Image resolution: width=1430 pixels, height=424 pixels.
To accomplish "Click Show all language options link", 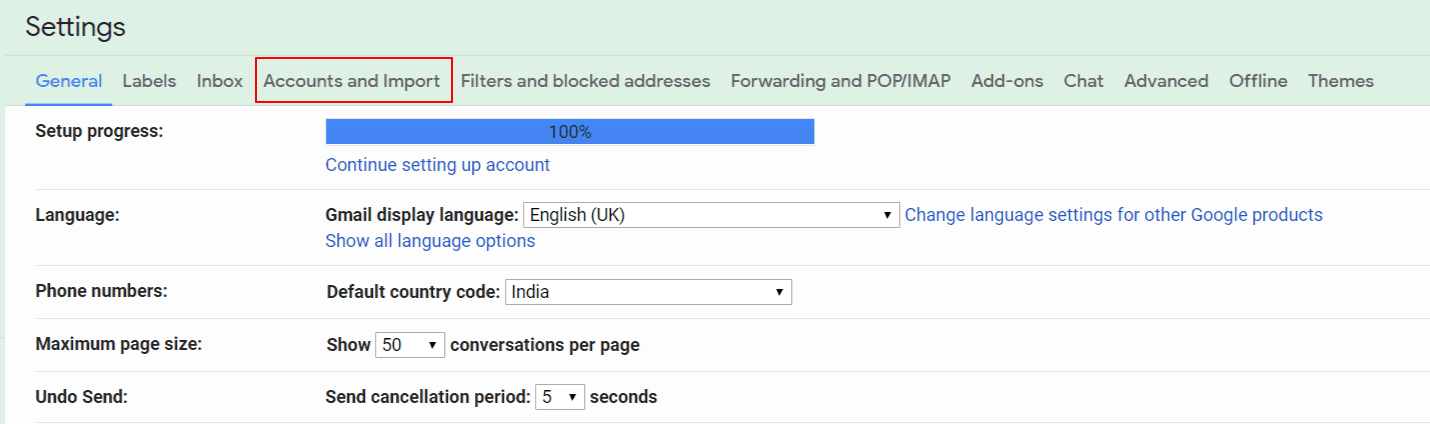I will point(430,241).
